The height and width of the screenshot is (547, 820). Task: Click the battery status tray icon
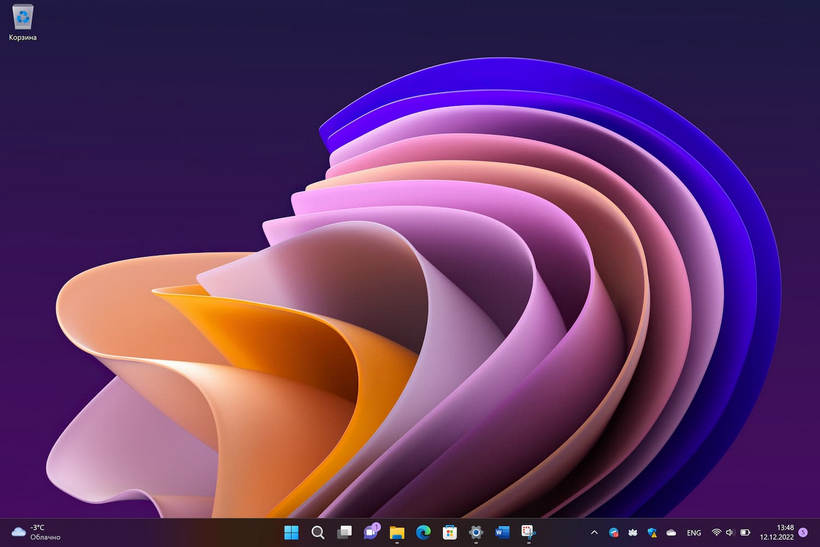tap(745, 532)
